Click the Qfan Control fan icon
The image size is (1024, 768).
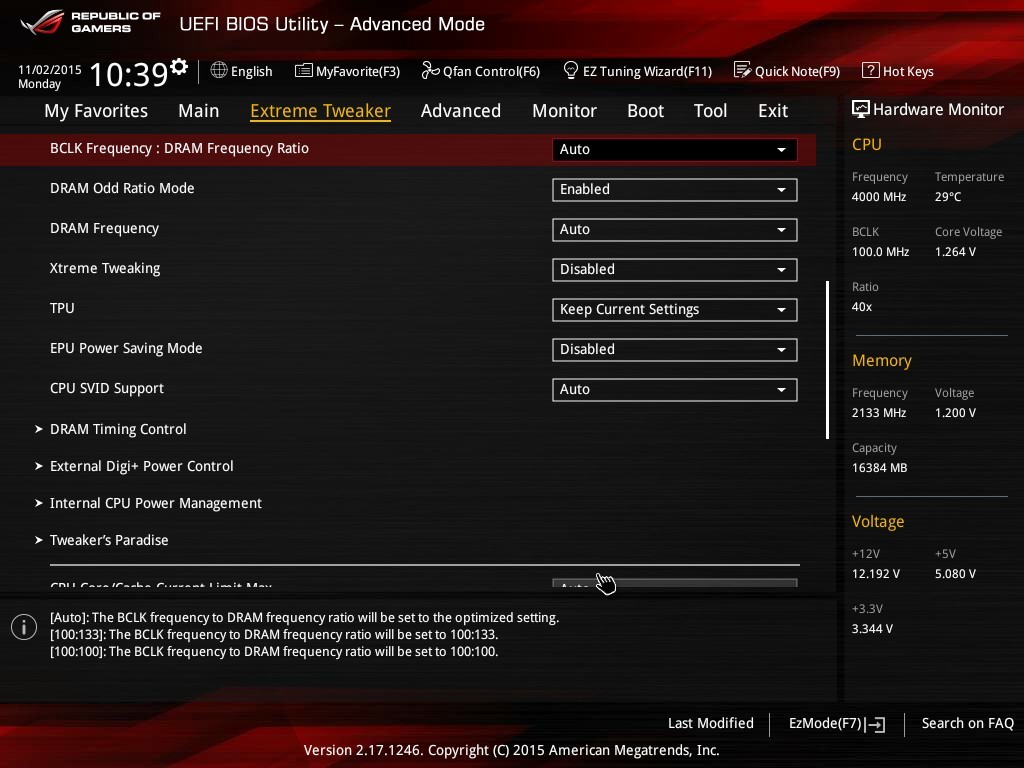click(430, 70)
